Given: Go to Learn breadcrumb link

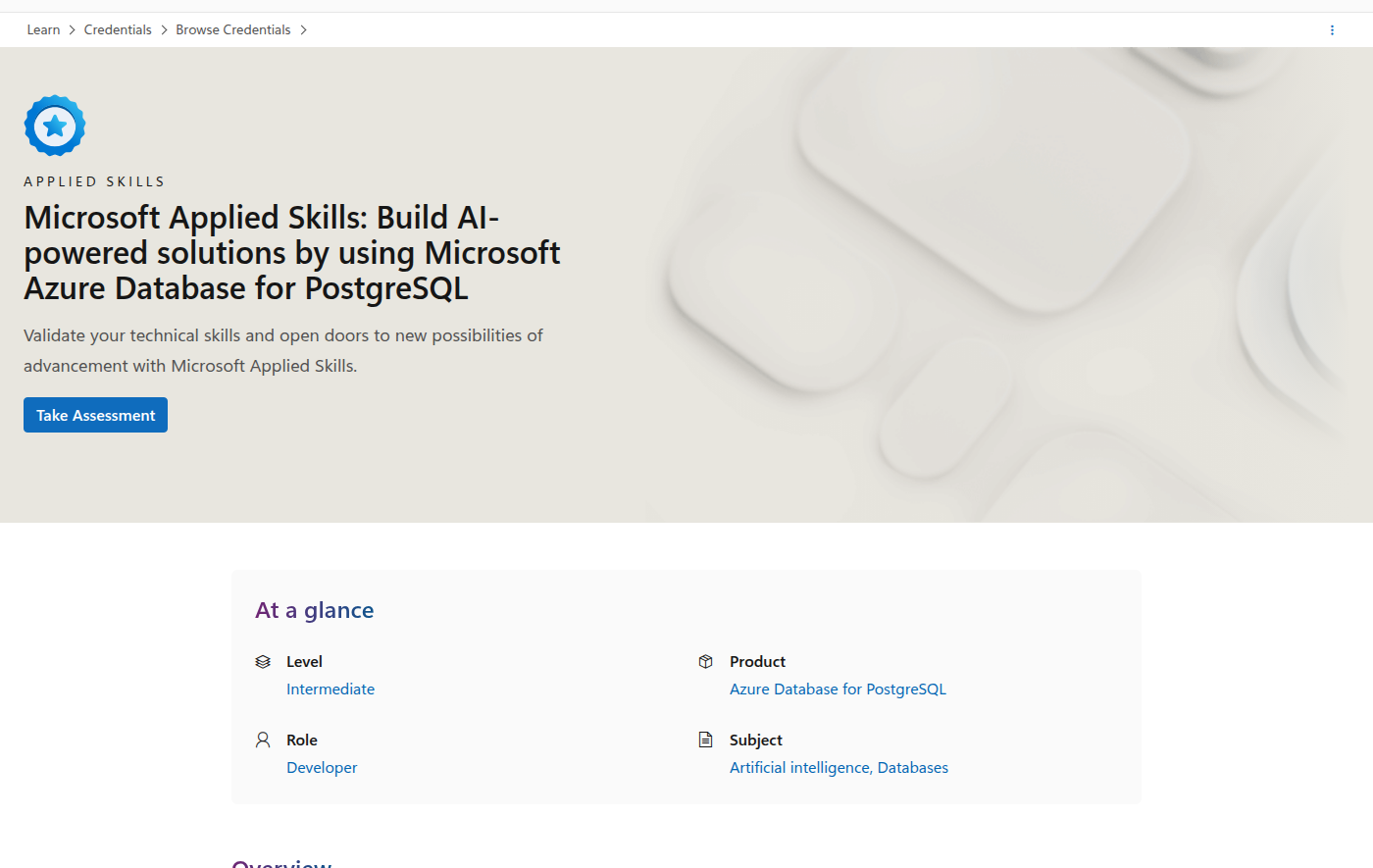Looking at the screenshot, I should point(43,30).
